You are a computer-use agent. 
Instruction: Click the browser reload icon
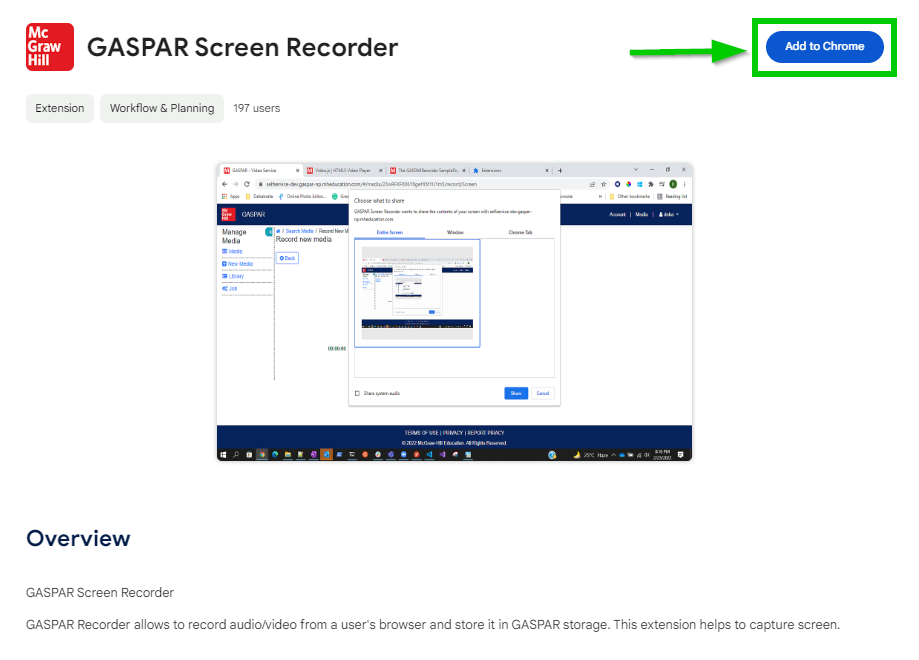[x=247, y=184]
